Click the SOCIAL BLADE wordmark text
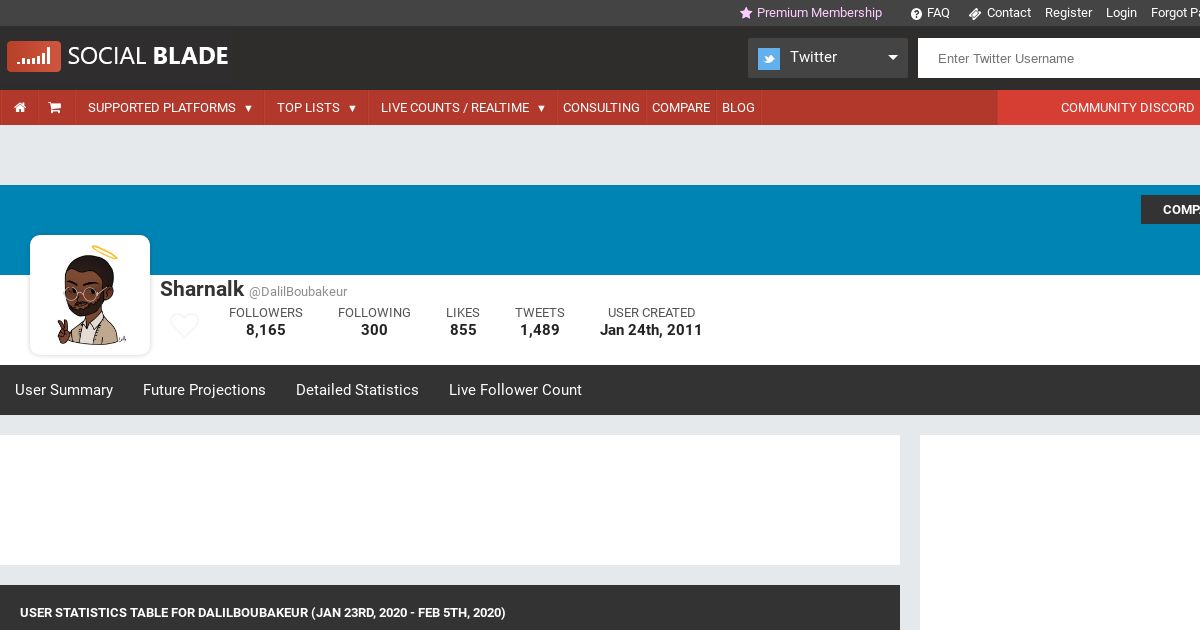Viewport: 1200px width, 630px height. [148, 56]
